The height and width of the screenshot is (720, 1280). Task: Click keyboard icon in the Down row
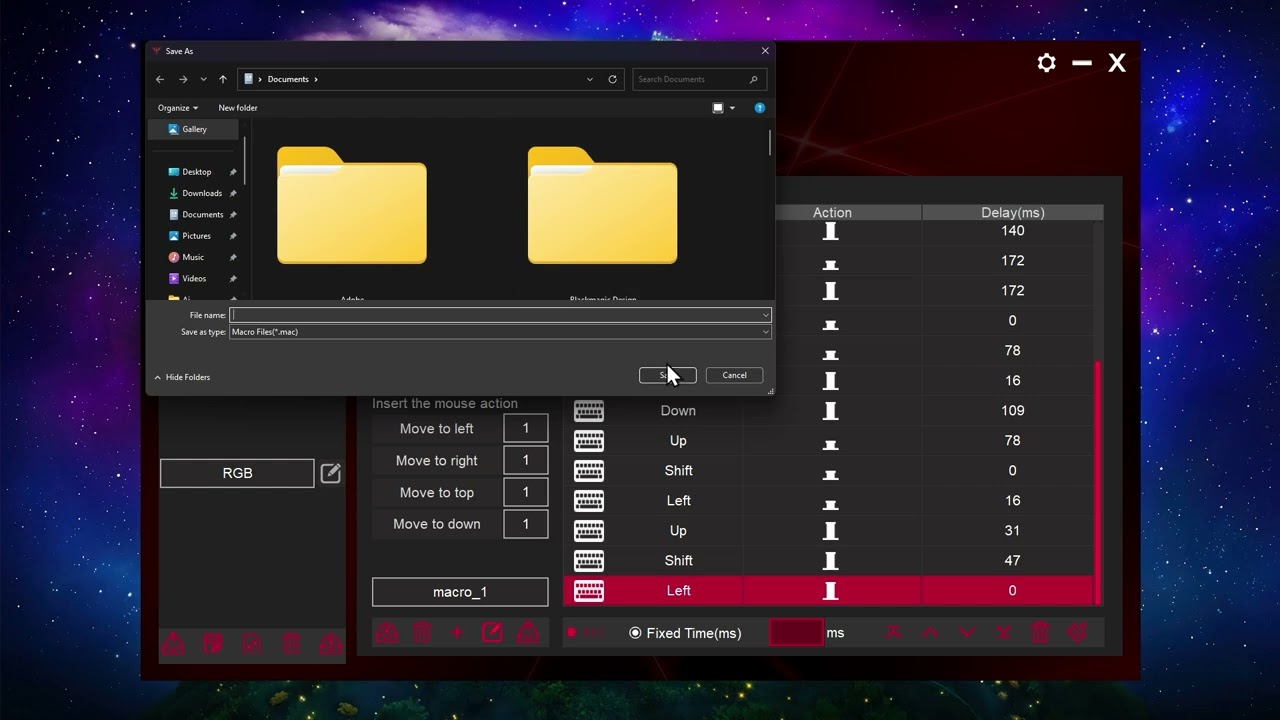click(589, 411)
